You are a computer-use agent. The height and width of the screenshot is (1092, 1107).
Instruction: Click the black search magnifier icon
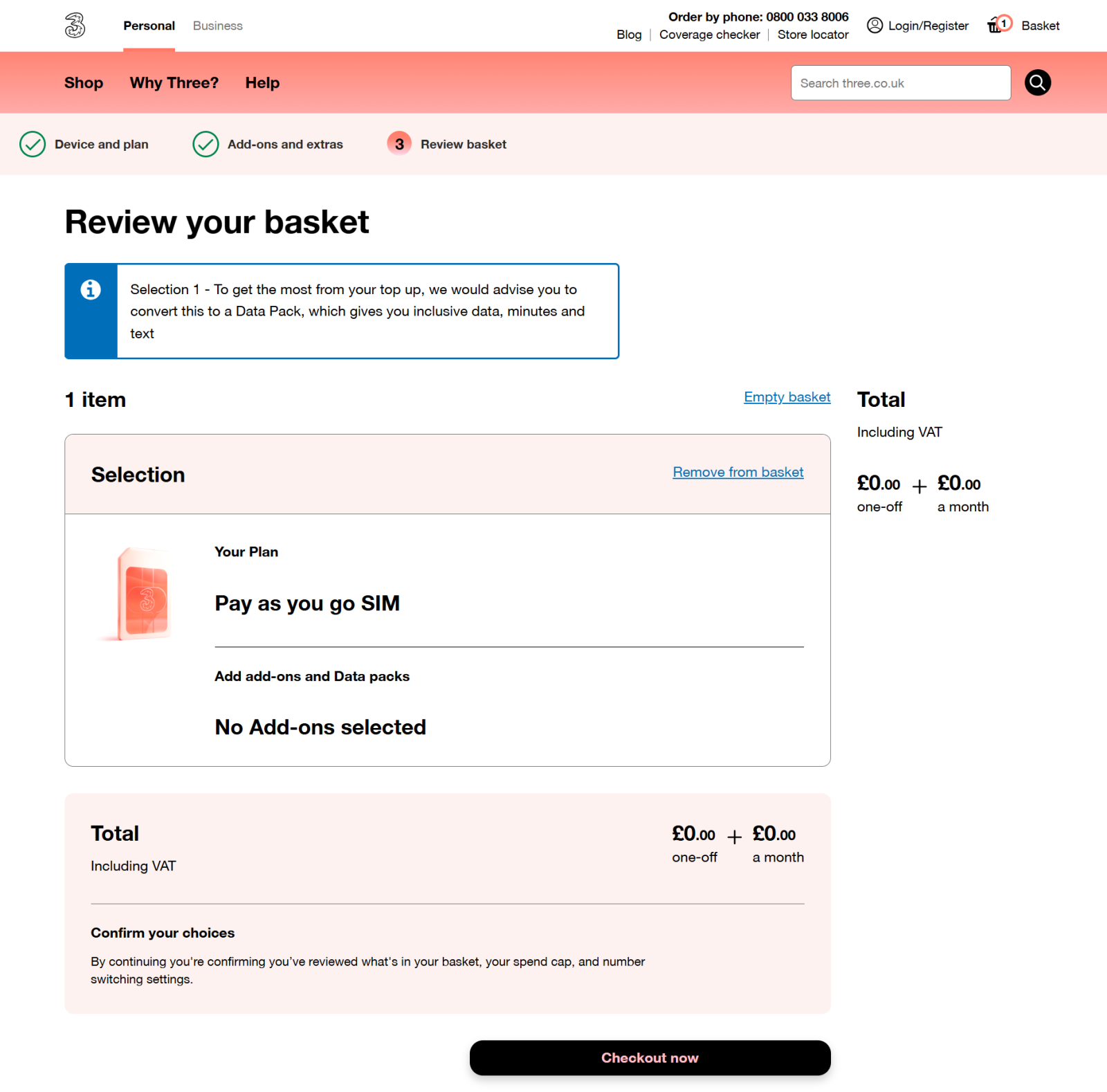tap(1037, 83)
